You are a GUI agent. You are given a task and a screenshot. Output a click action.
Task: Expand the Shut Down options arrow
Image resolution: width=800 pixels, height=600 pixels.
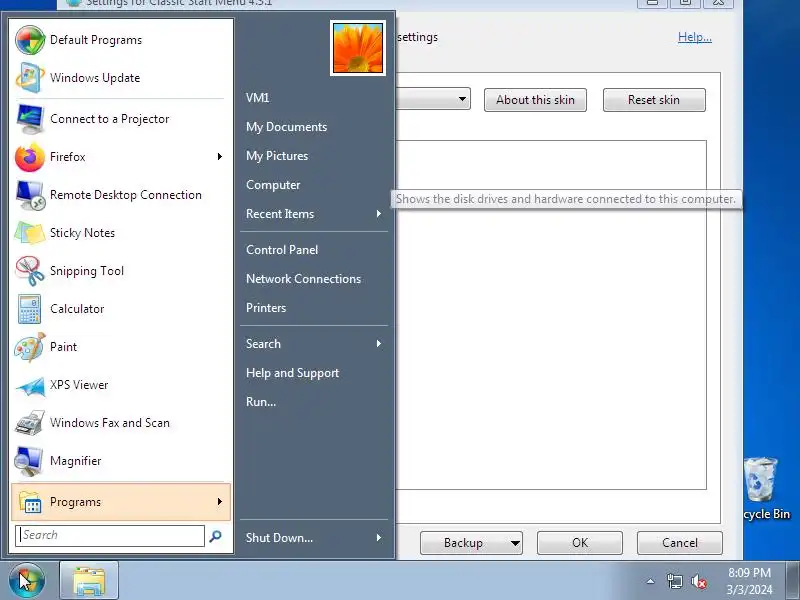click(x=379, y=538)
